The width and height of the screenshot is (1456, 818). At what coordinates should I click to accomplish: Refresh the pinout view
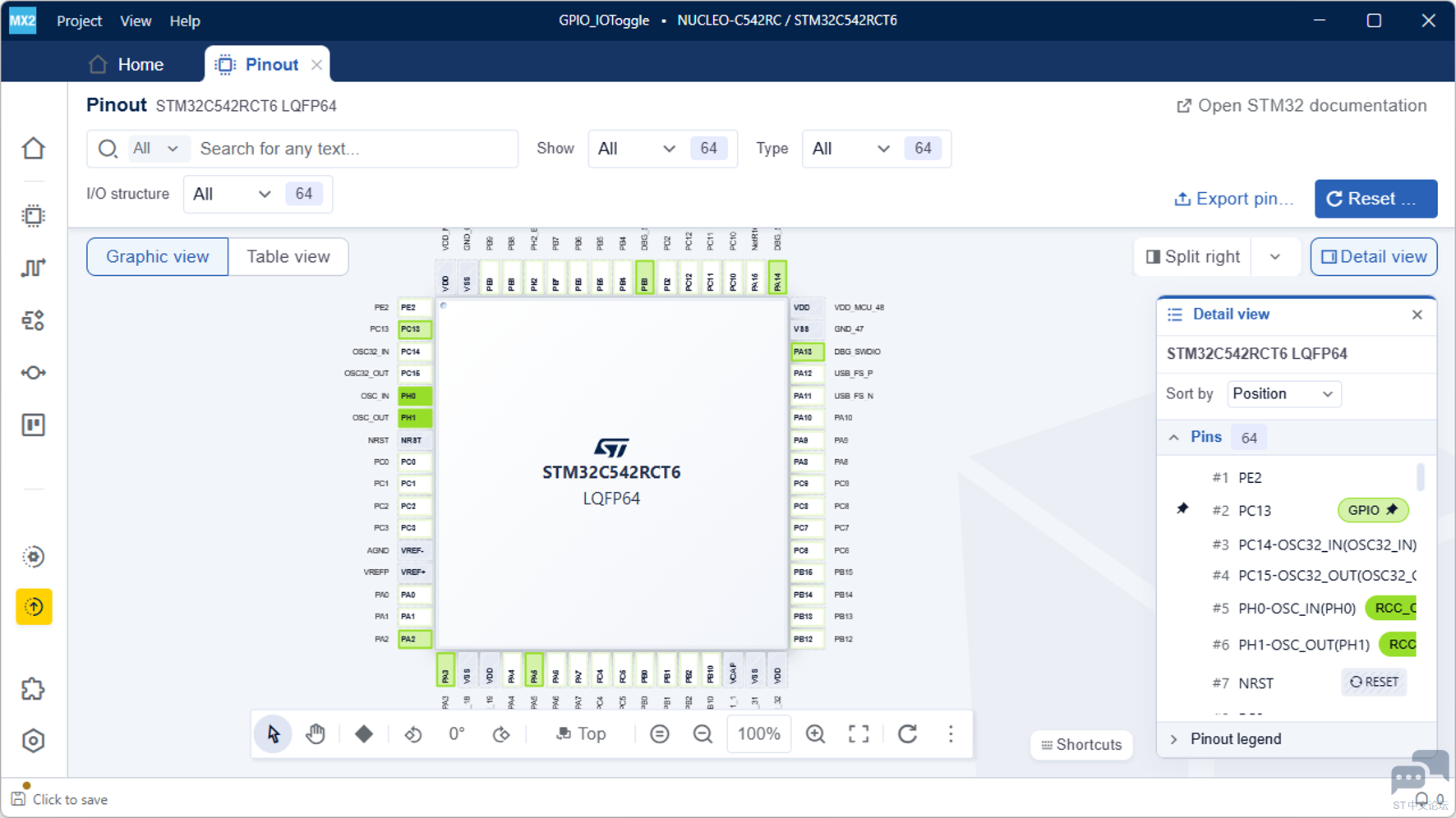click(x=908, y=733)
